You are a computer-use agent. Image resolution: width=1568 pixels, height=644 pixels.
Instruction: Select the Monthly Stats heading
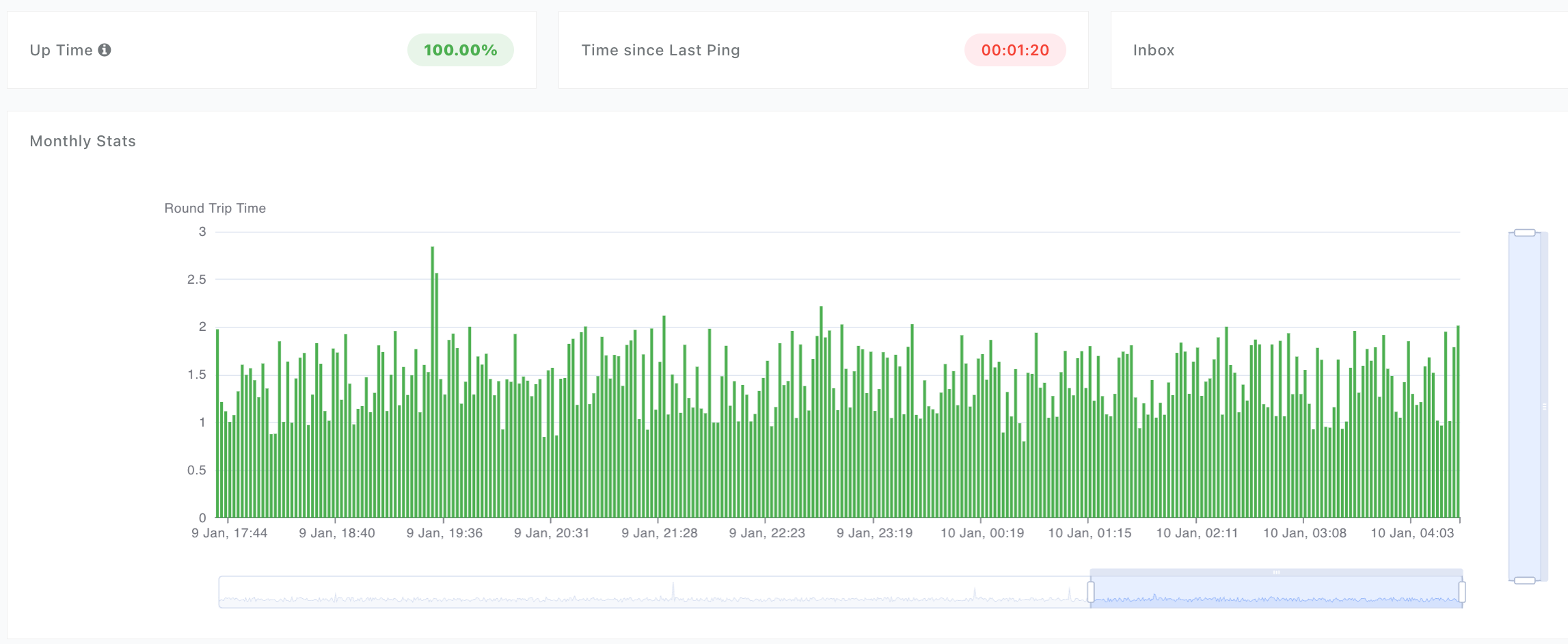click(82, 141)
